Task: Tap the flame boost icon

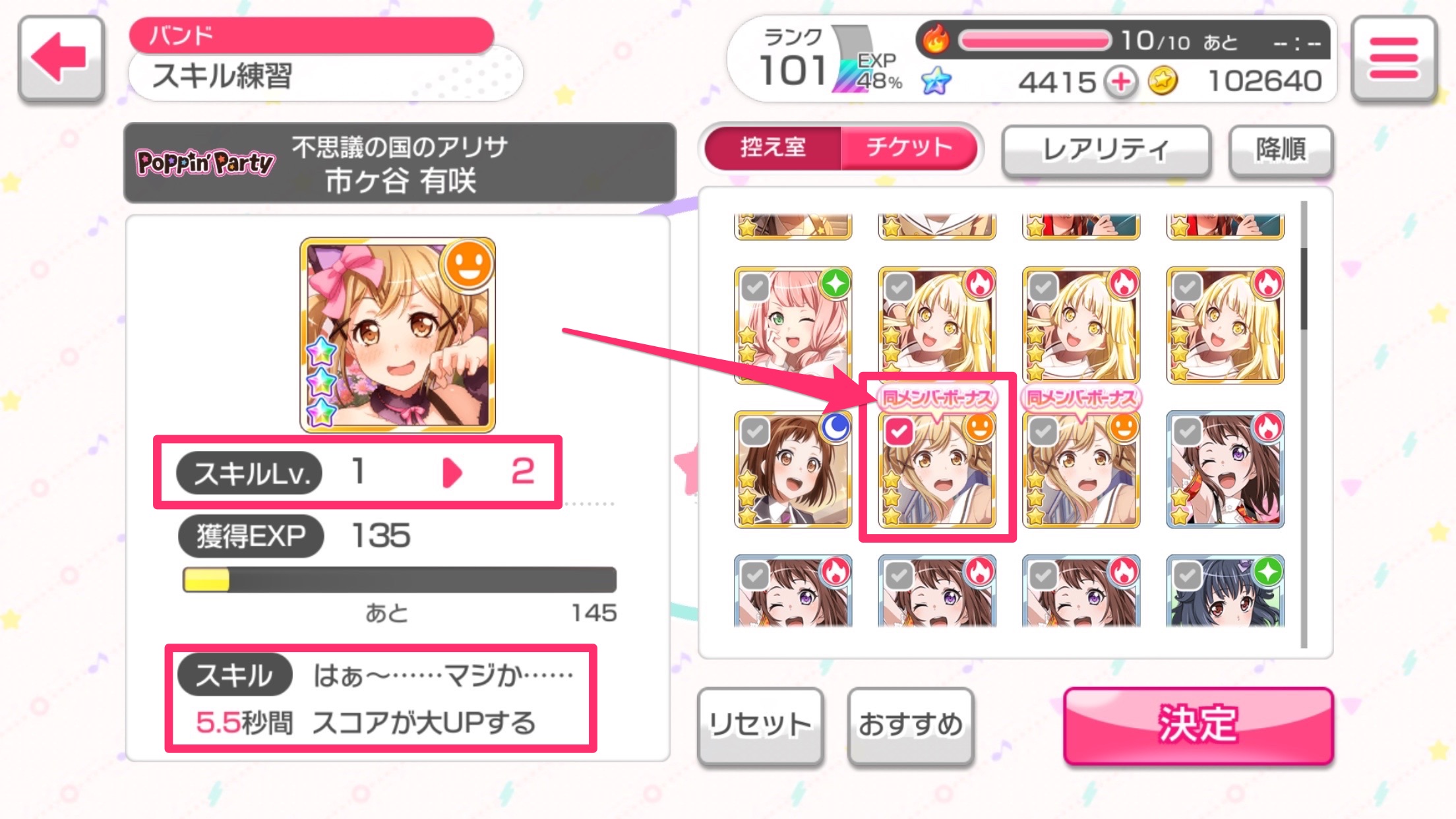Action: point(935,40)
